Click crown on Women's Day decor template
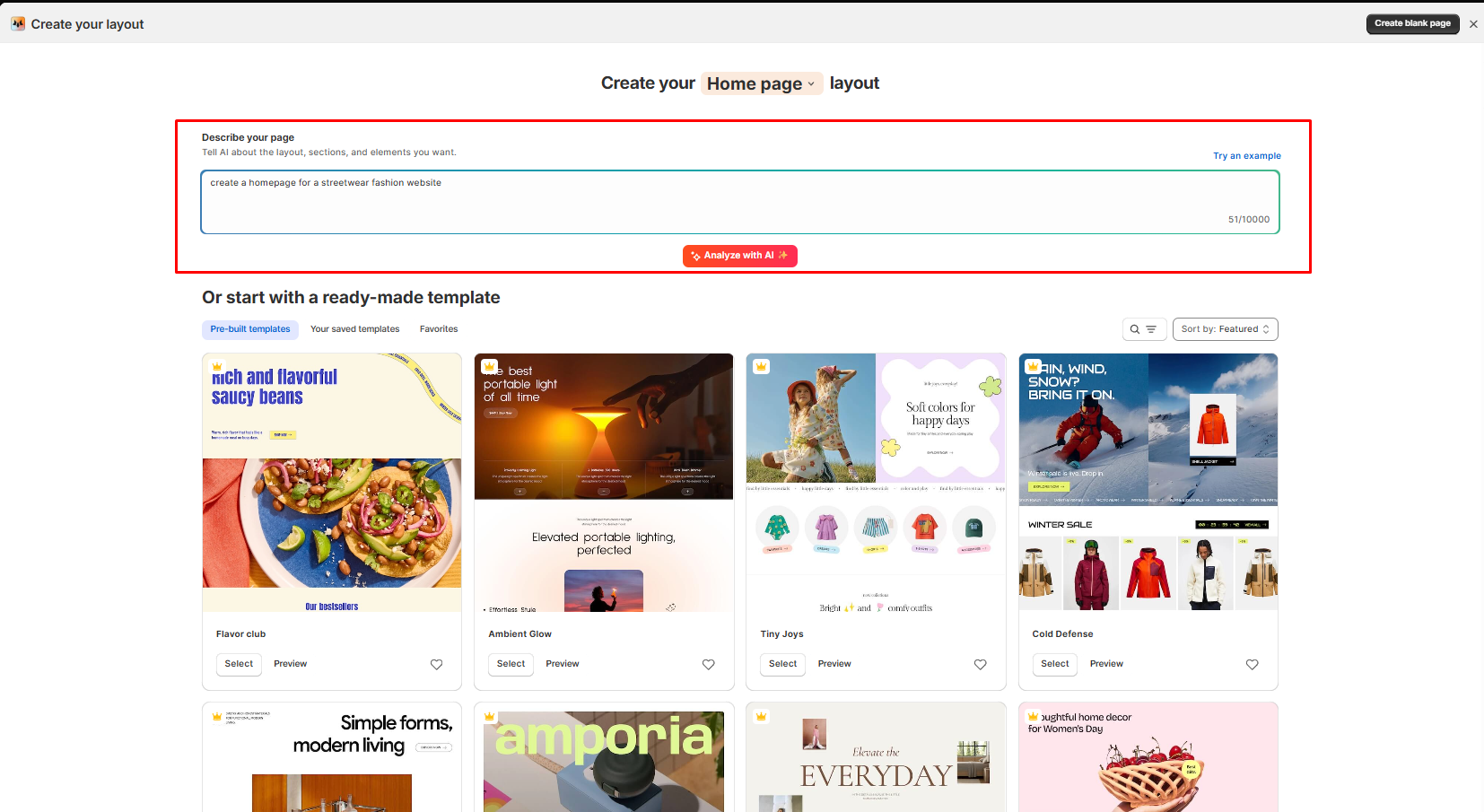 coord(1034,717)
